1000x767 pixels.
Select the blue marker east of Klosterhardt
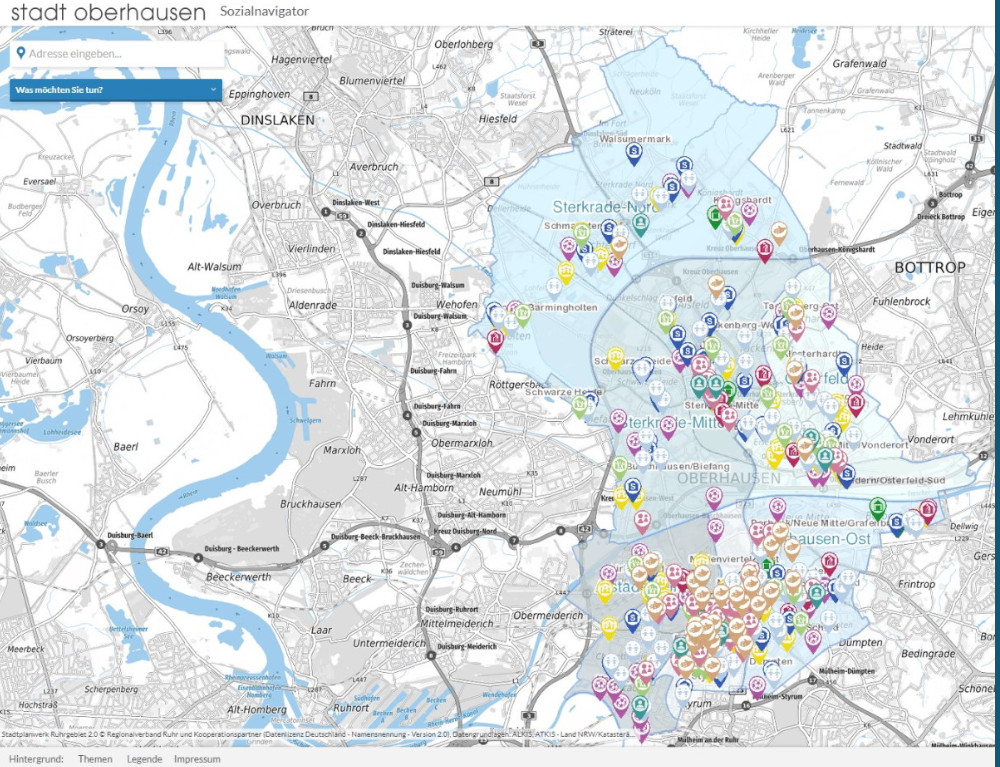point(844,362)
